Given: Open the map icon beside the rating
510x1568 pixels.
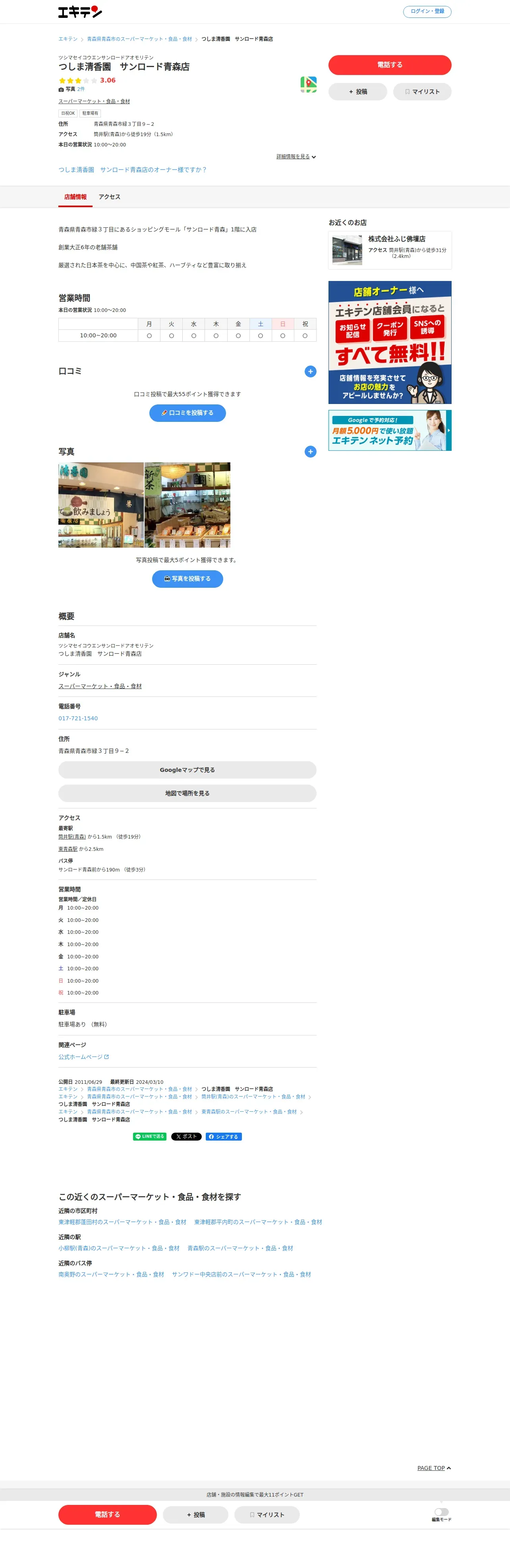Looking at the screenshot, I should (308, 85).
